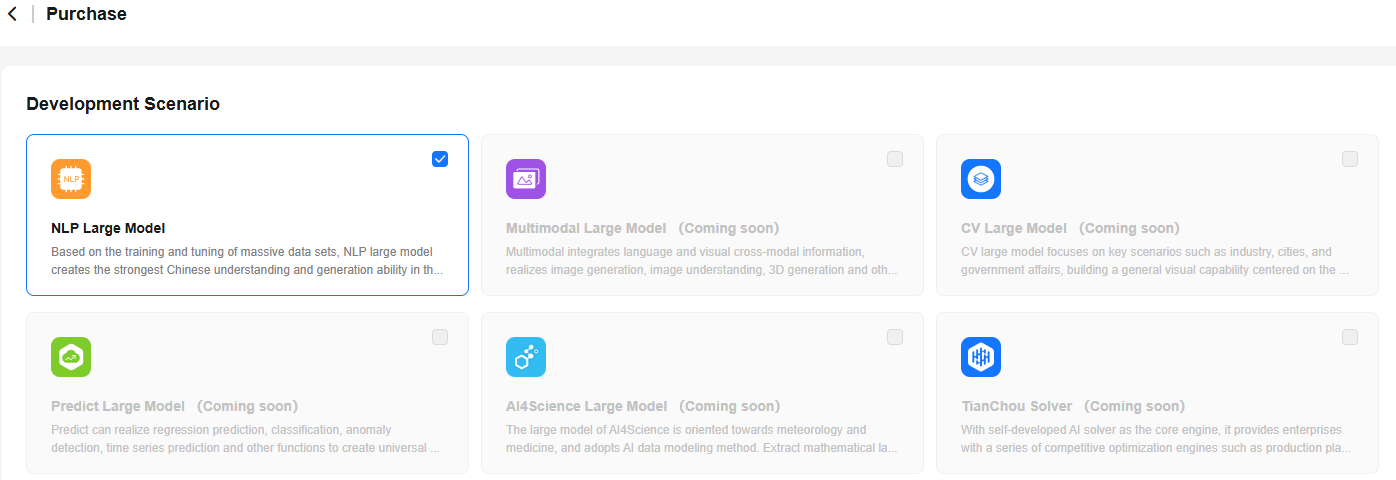Uncheck the NLP Large Model checkbox

pyautogui.click(x=440, y=159)
